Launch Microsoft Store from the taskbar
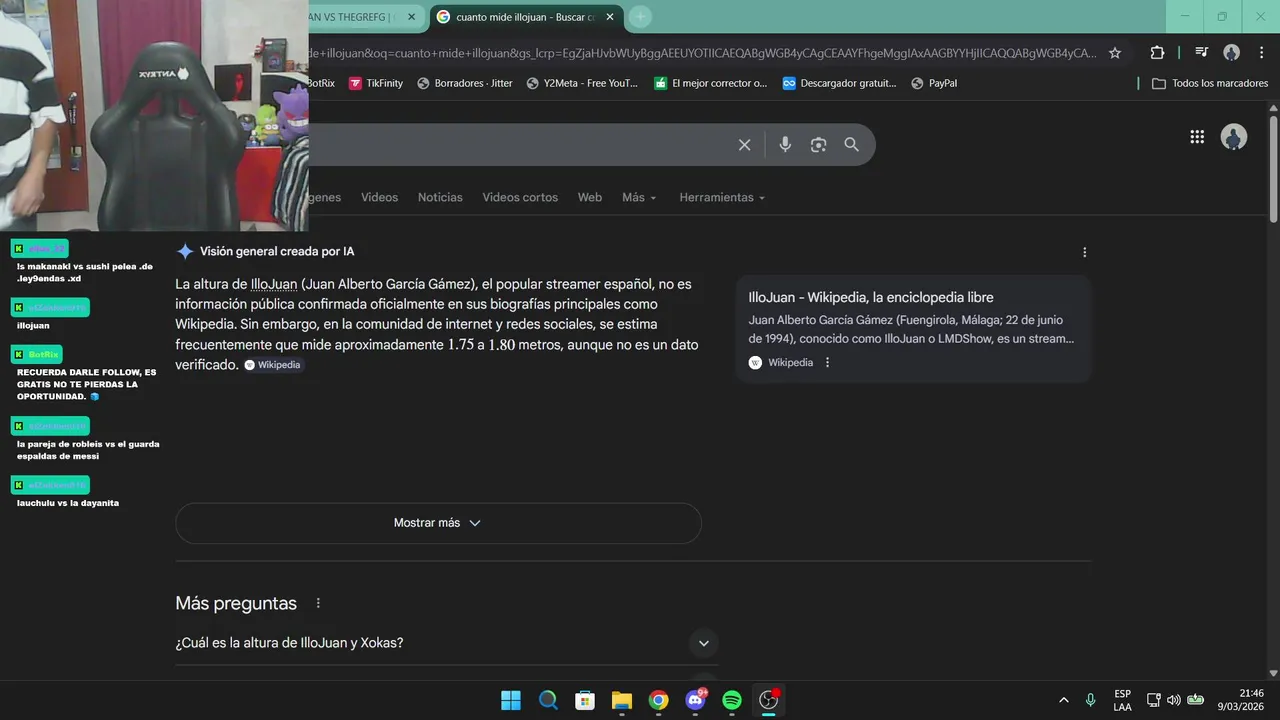Screen dimensions: 1280x720 point(585,700)
